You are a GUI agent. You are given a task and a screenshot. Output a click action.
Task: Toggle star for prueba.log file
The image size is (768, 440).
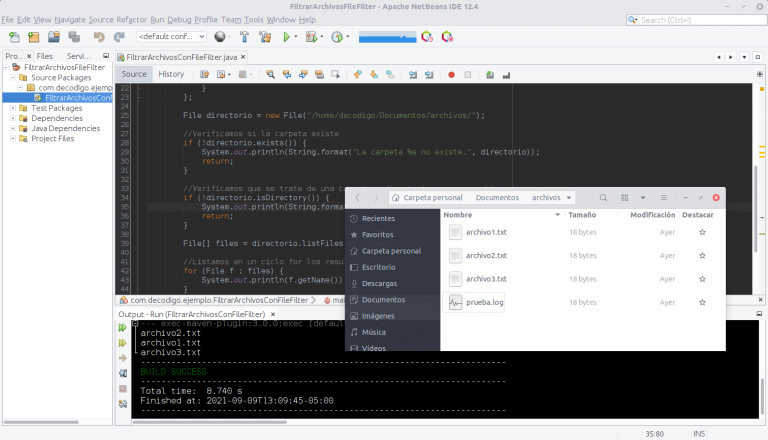(x=702, y=302)
